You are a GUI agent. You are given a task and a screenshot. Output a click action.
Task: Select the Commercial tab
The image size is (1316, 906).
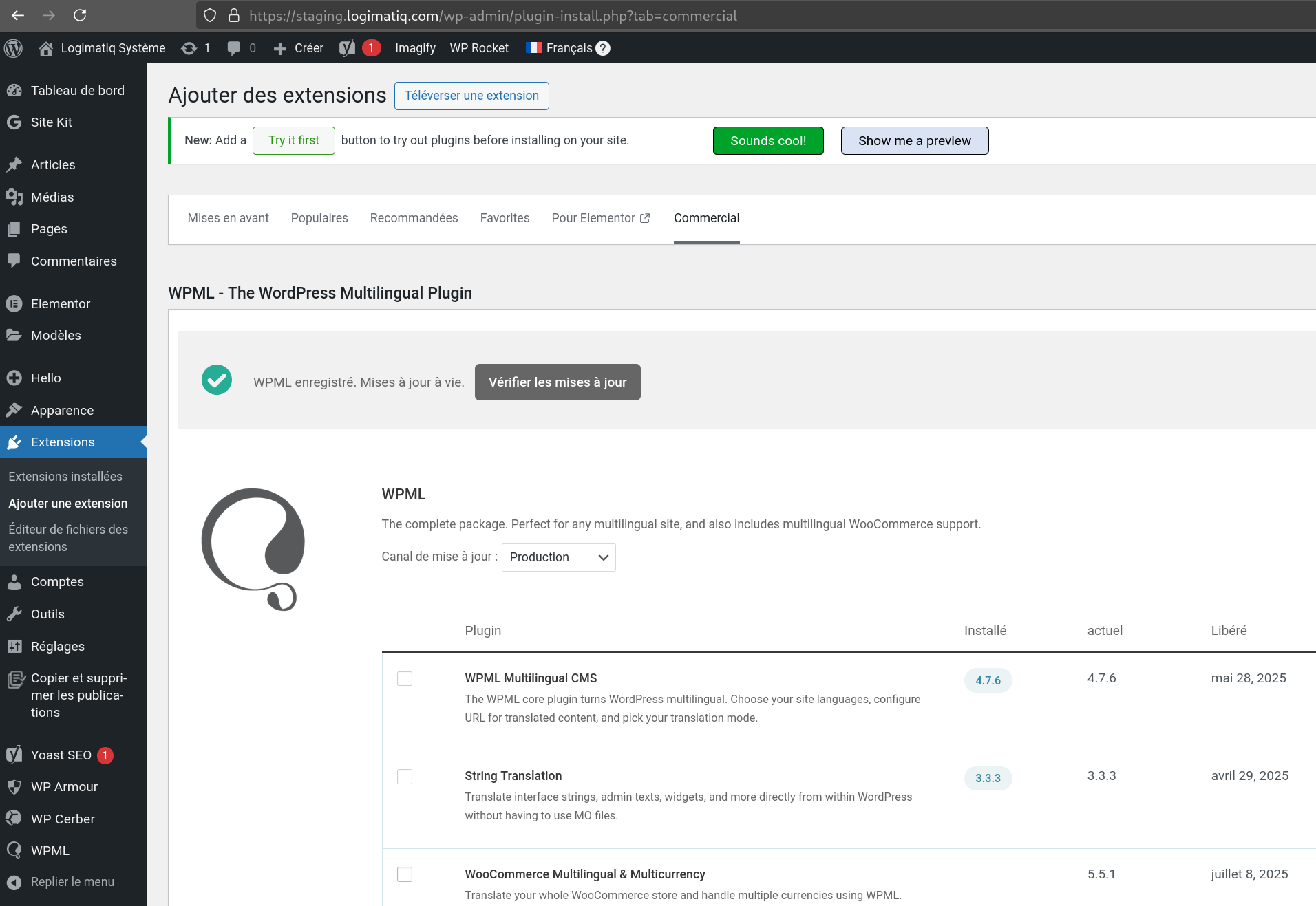707,218
